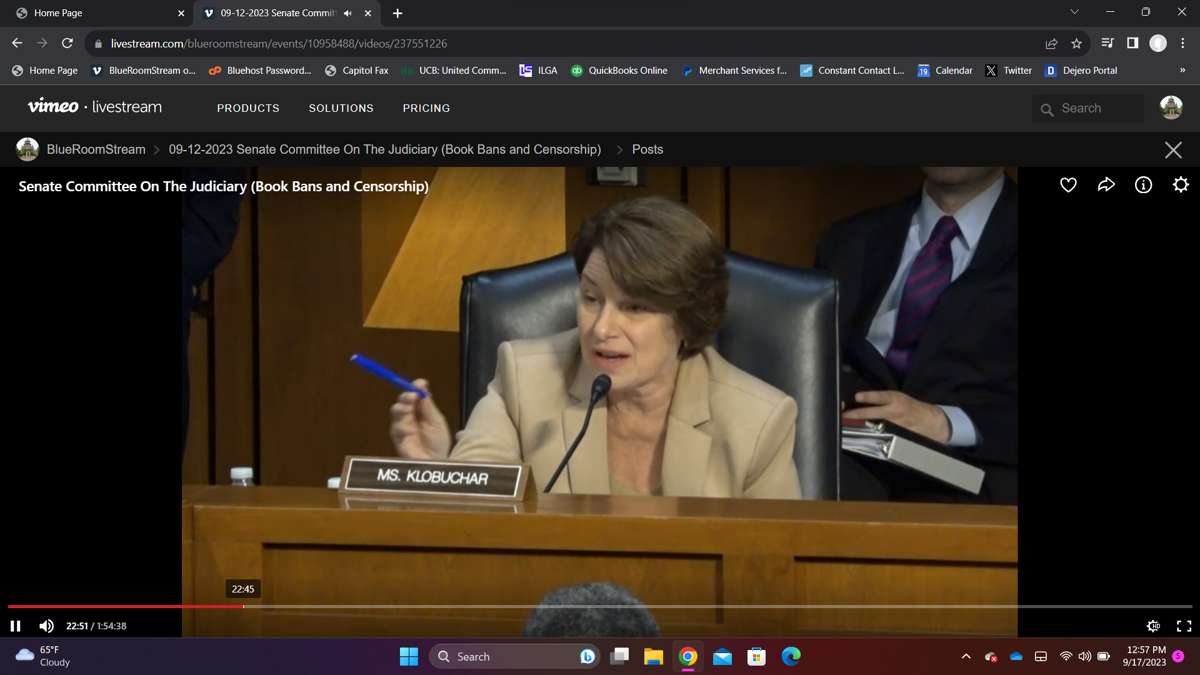Enter fullscreen mode for the video
Image resolution: width=1200 pixels, height=675 pixels.
pos(1184,626)
